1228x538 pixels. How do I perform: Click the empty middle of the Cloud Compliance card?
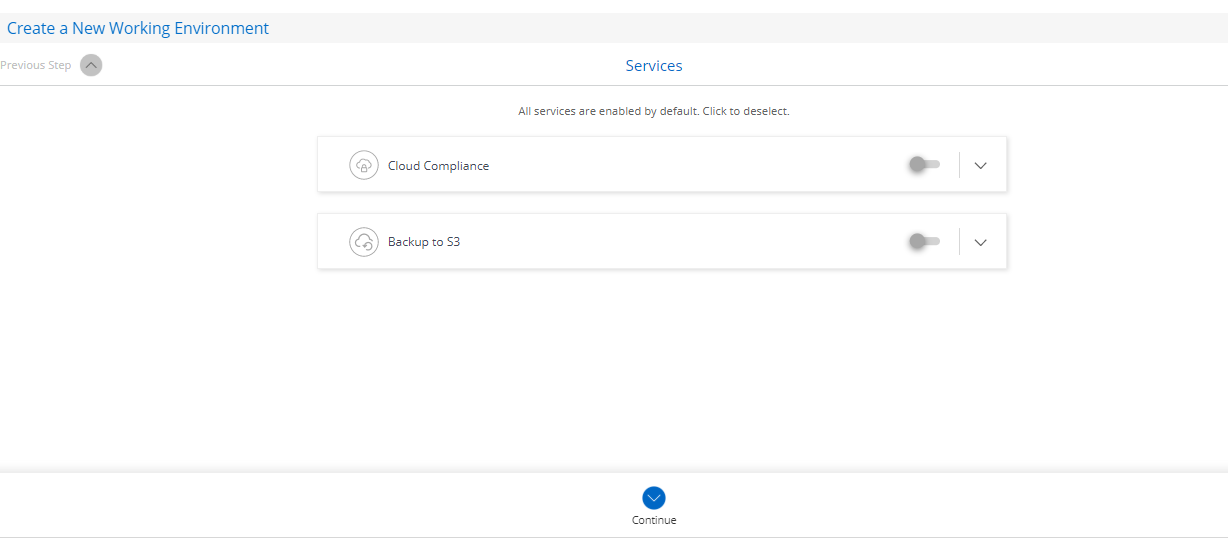[x=690, y=165]
